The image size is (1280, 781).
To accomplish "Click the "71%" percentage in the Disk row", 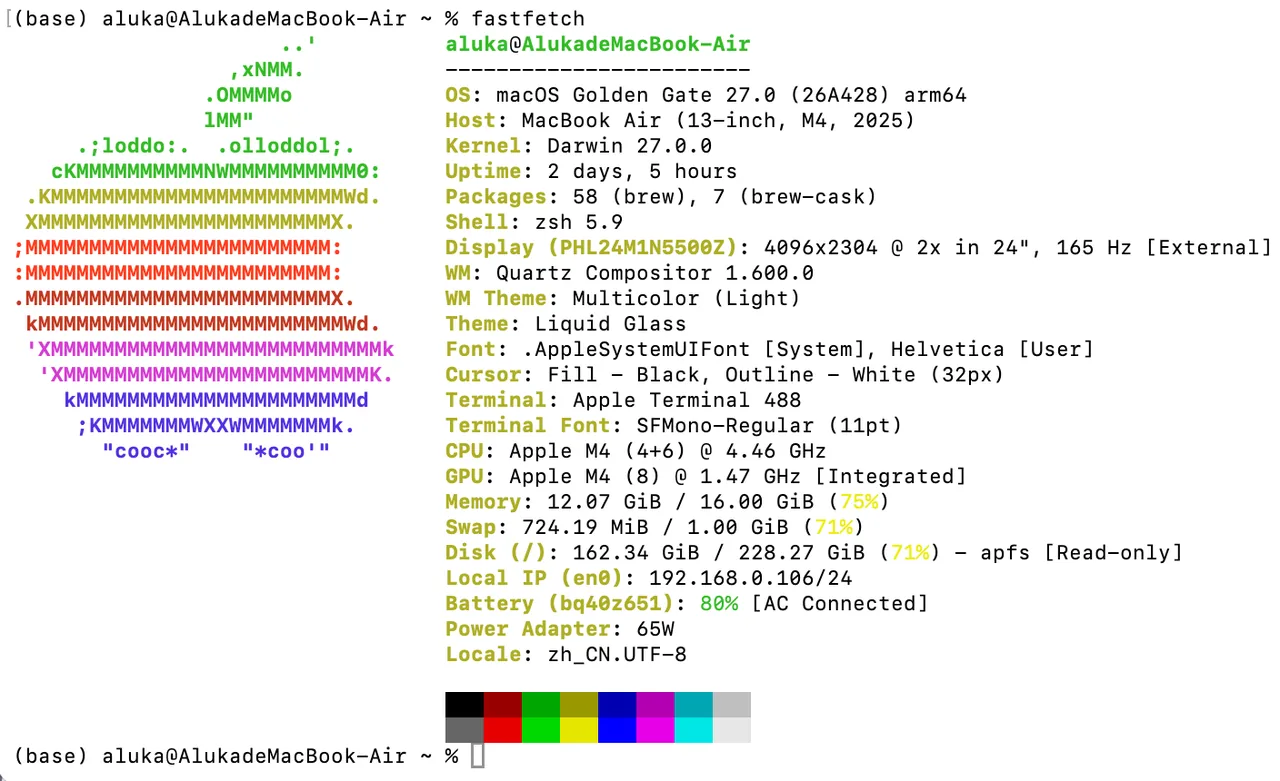I will tap(910, 553).
